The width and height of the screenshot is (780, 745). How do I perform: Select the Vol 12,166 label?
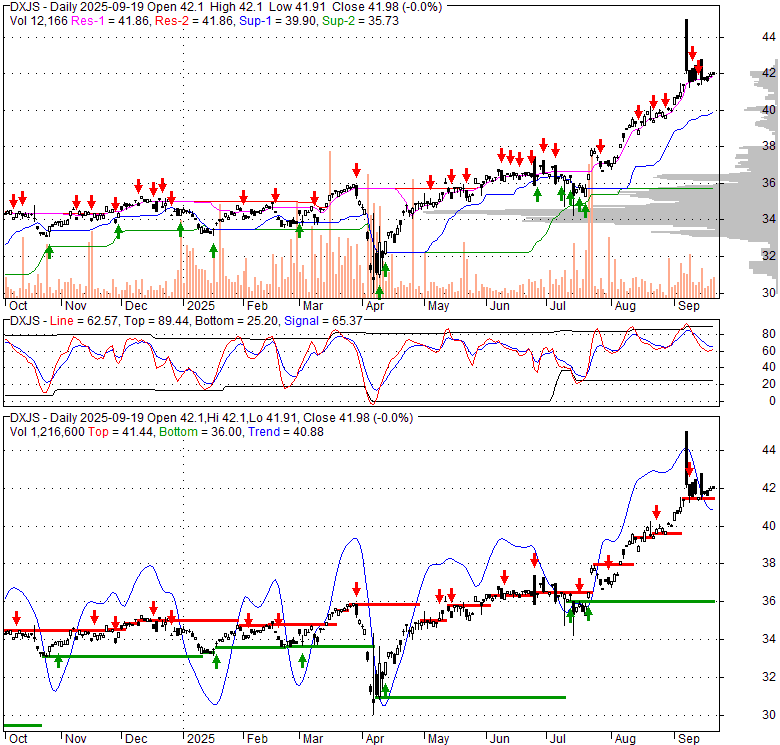[x=39, y=21]
